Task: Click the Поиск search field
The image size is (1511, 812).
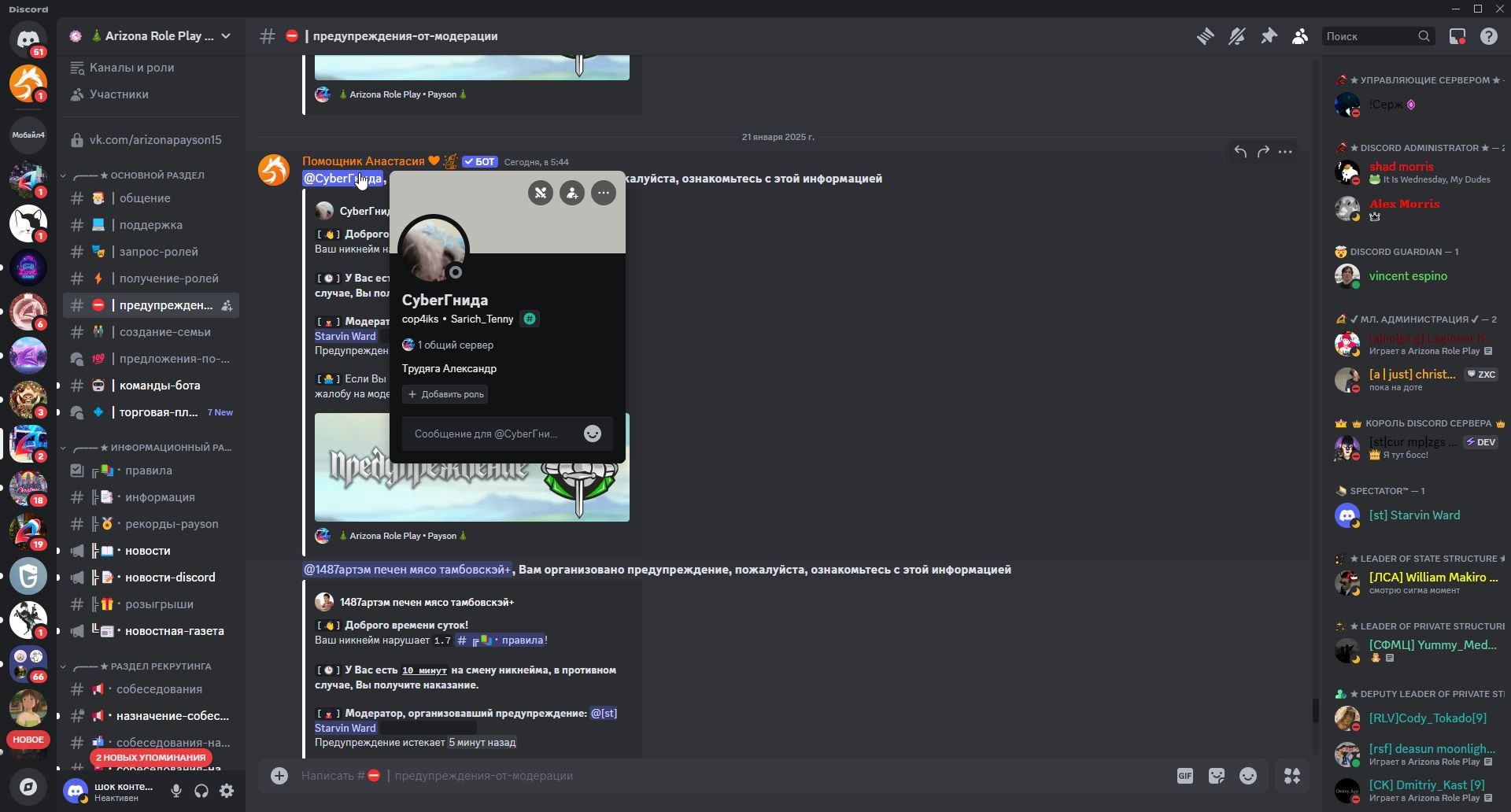Action: pos(1378,36)
